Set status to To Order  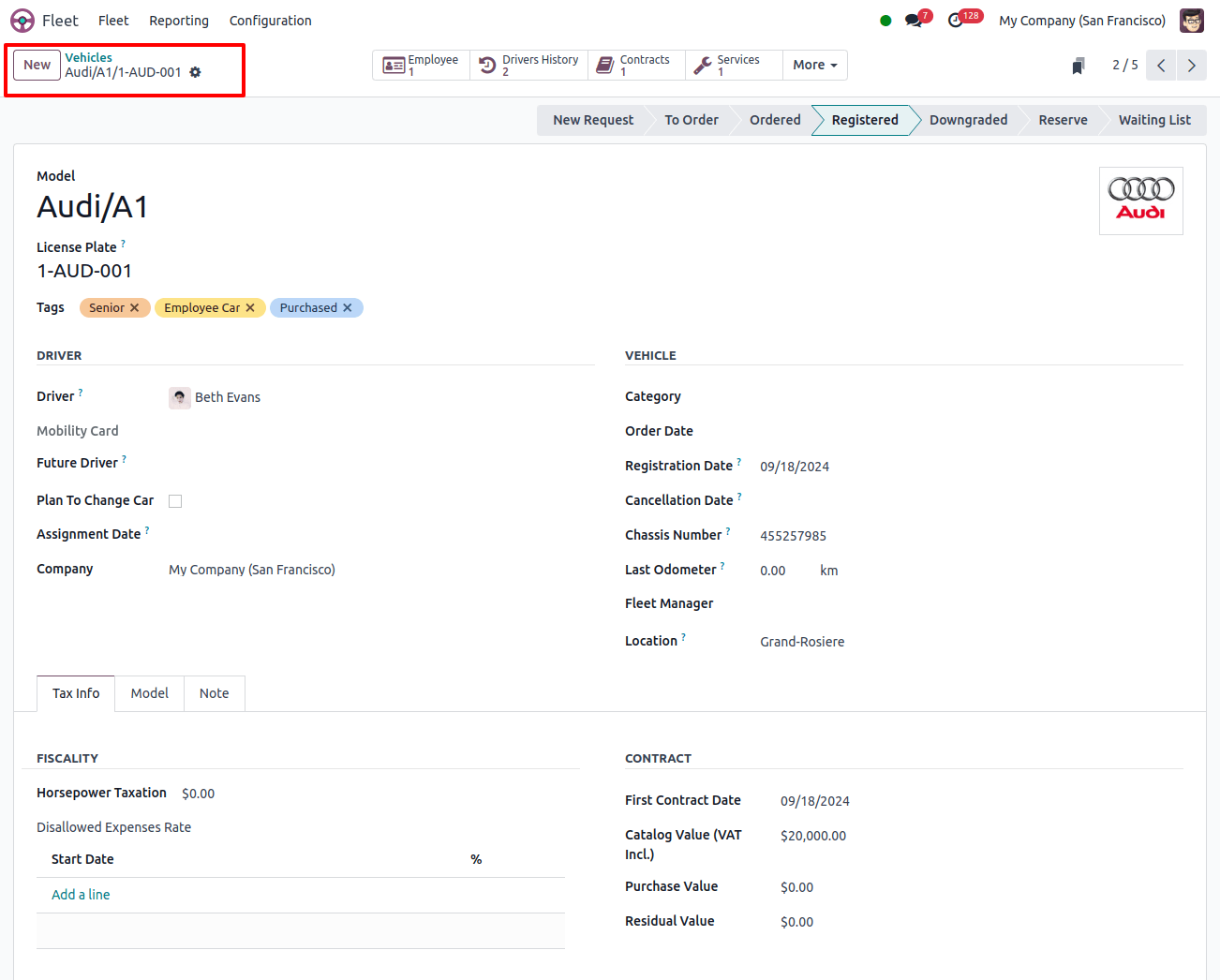coord(692,120)
